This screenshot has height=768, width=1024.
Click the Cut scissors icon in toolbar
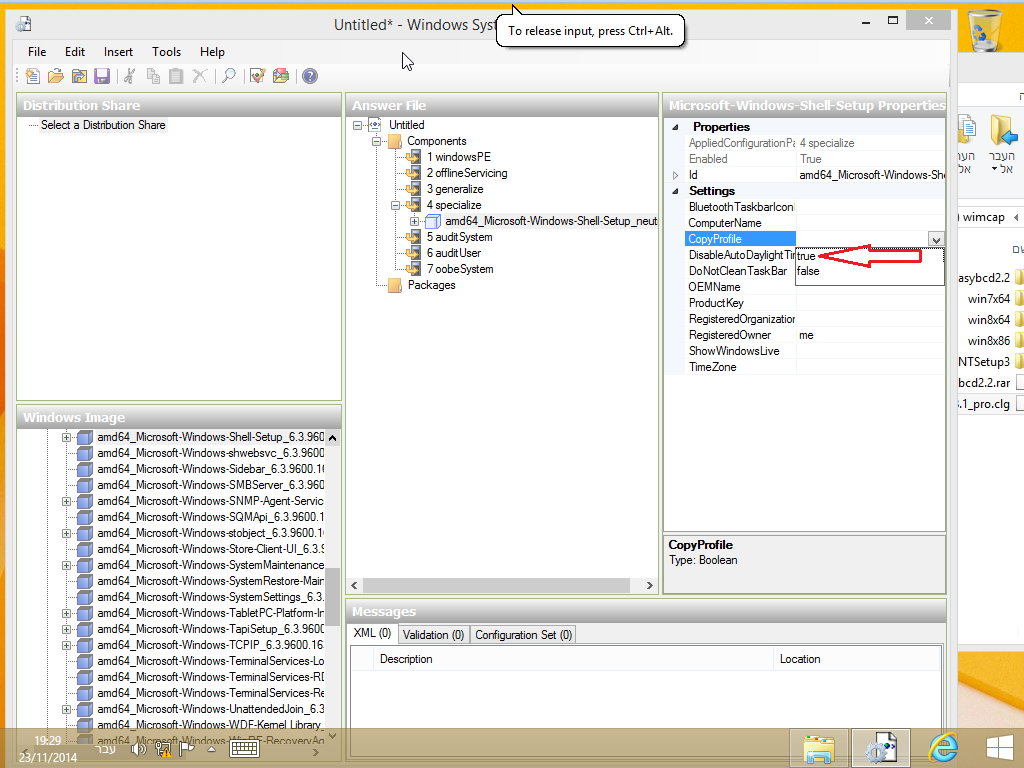pos(129,76)
